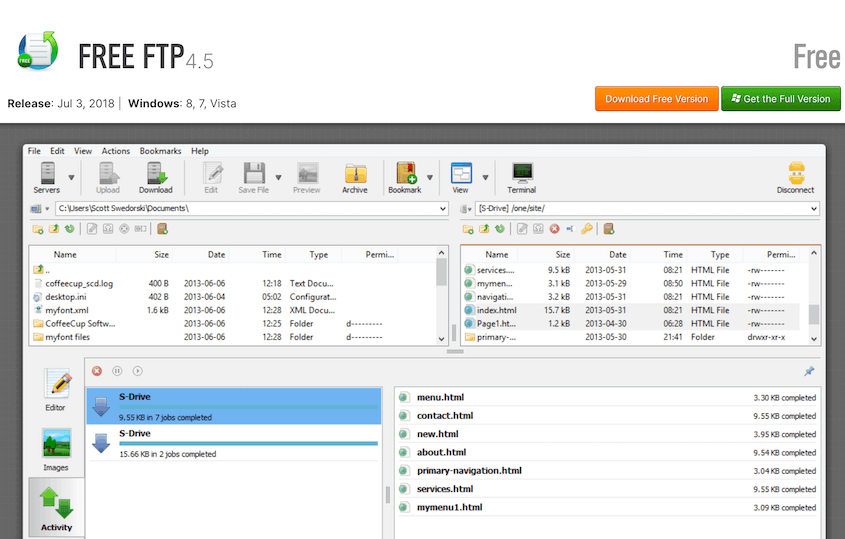Image resolution: width=845 pixels, height=539 pixels.
Task: Add bookmark from remote pane toolbar
Action: tap(609, 229)
